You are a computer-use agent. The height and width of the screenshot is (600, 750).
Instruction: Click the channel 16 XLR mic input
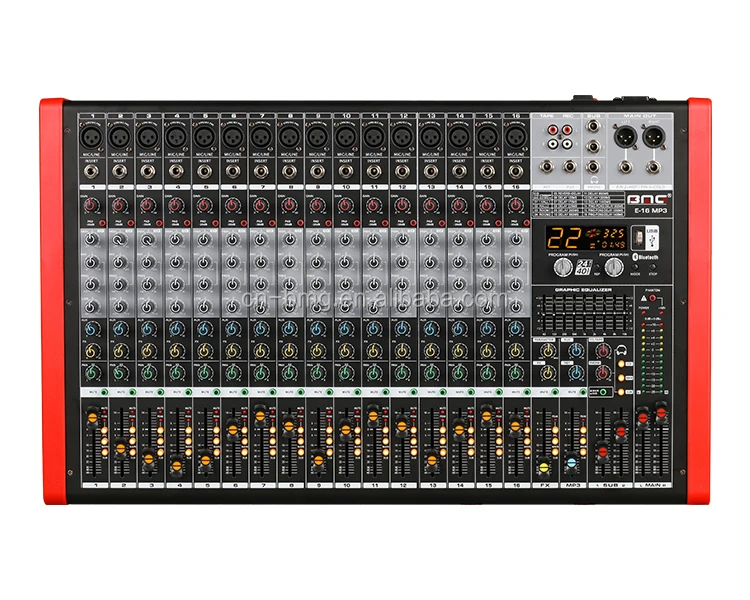pos(516,137)
